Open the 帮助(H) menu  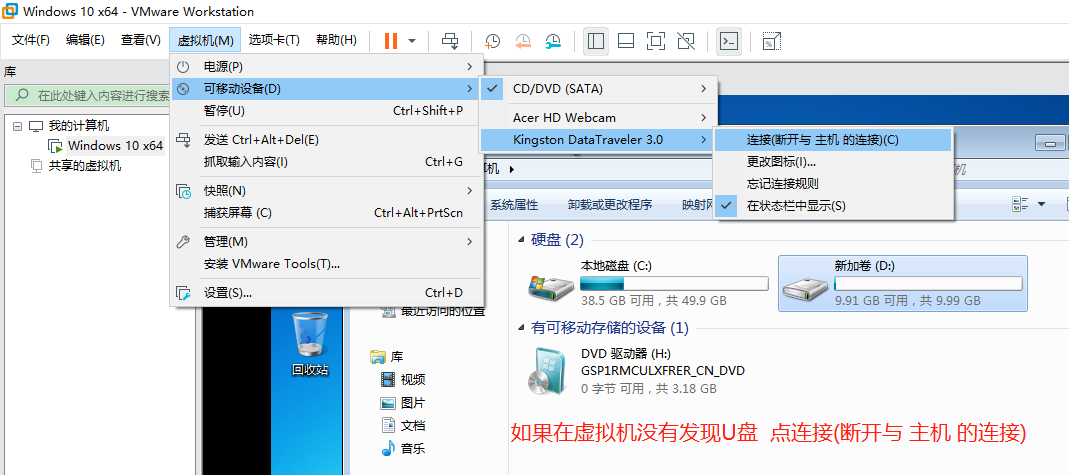[336, 40]
